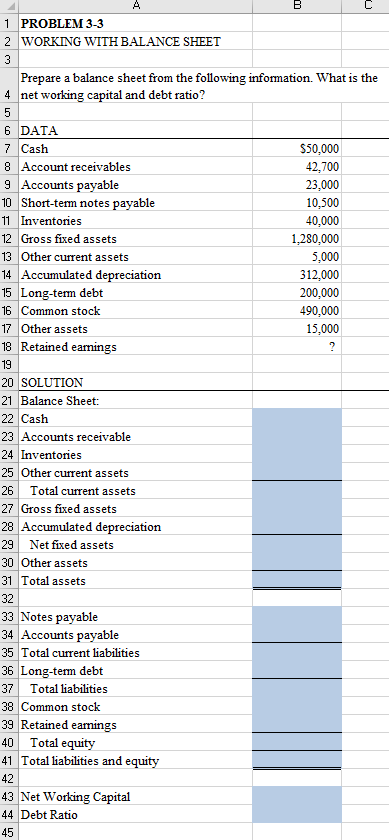389x840 pixels.
Task: Click blue input cell for Debt Ratio
Action: pos(297,814)
